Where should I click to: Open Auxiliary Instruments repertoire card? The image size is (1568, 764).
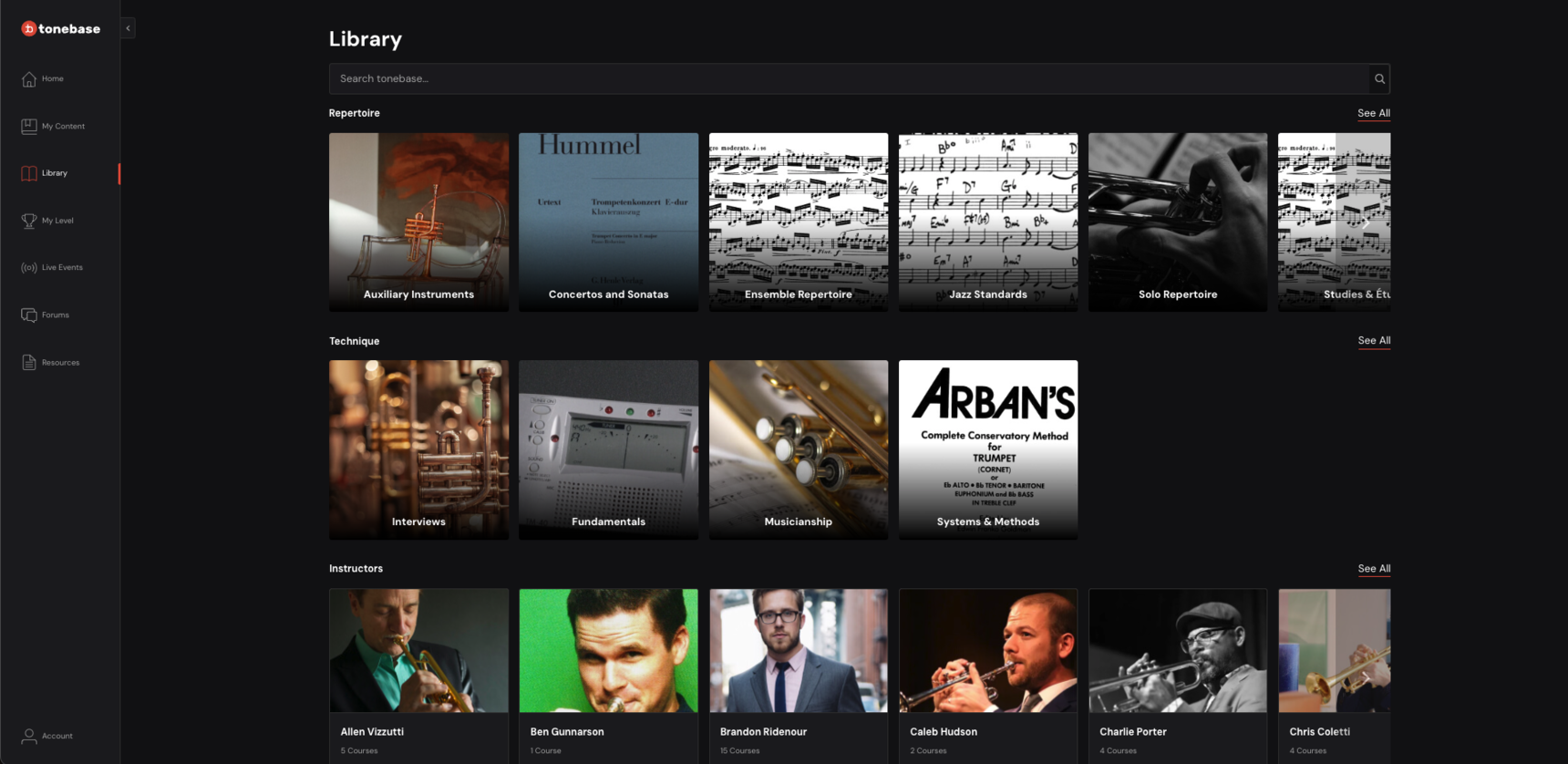419,222
